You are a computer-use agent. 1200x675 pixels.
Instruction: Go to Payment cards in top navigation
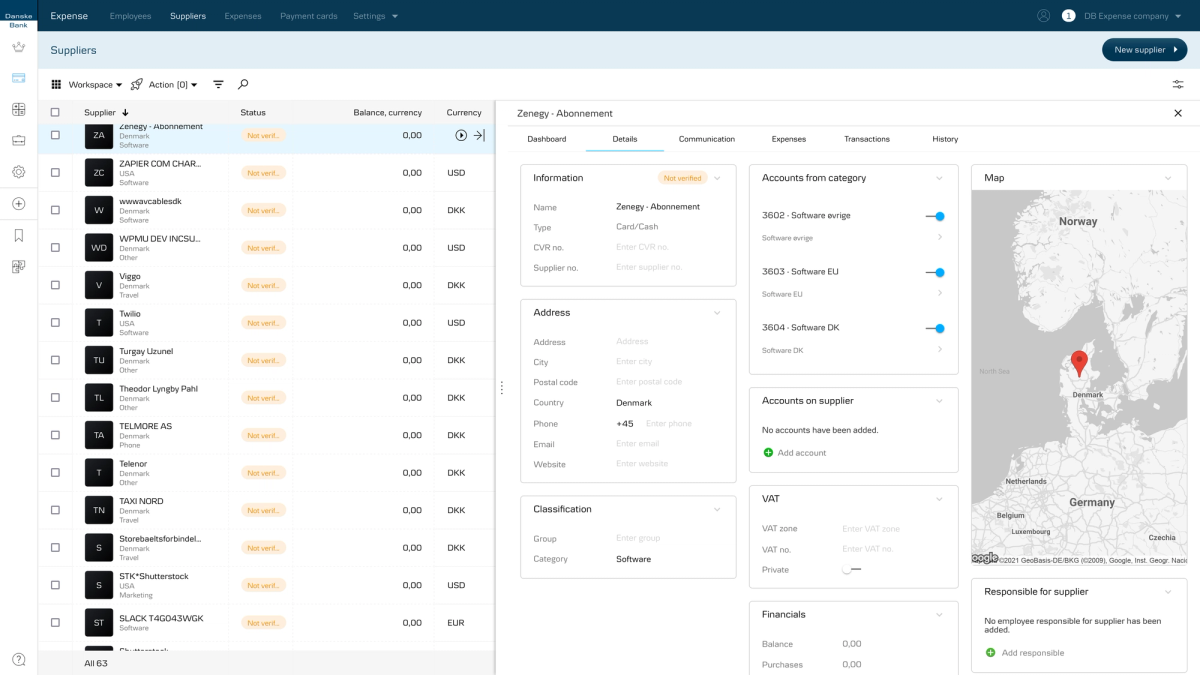click(x=309, y=16)
